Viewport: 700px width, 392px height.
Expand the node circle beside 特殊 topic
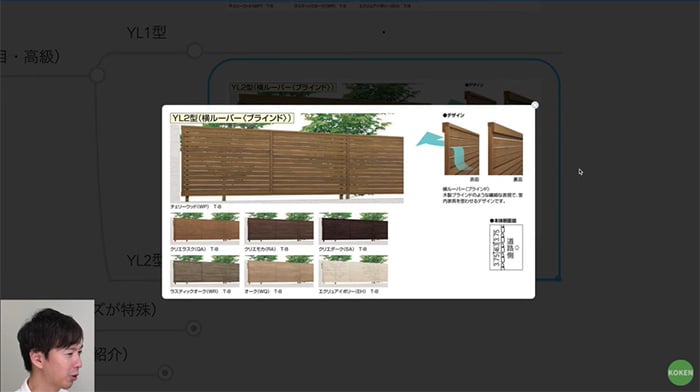click(x=193, y=329)
